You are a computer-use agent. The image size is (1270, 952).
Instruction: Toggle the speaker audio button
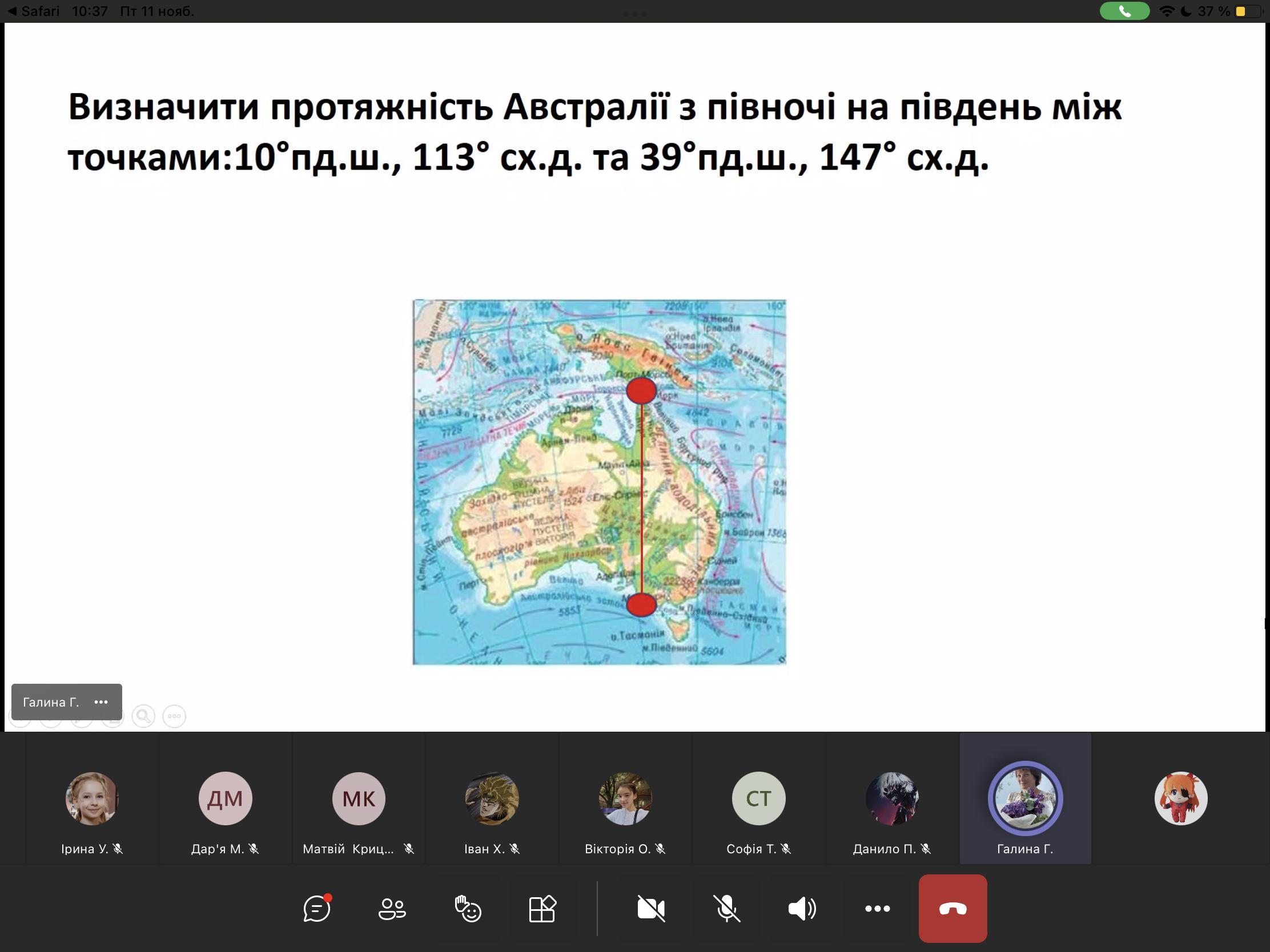coord(802,909)
